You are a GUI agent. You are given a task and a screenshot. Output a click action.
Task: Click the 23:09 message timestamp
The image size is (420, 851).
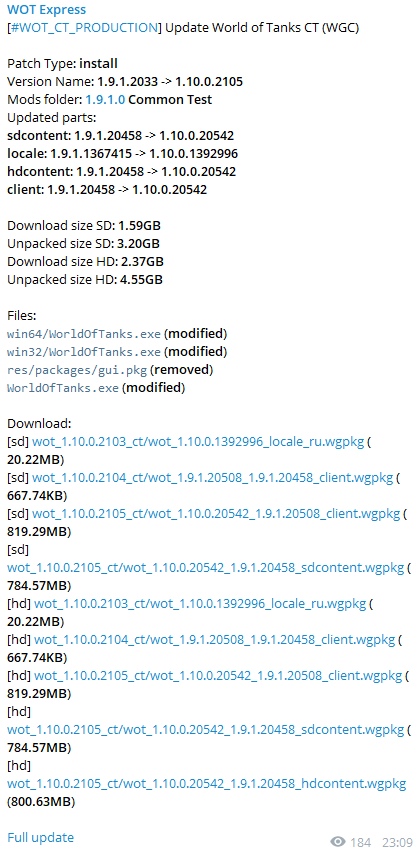coord(397,842)
